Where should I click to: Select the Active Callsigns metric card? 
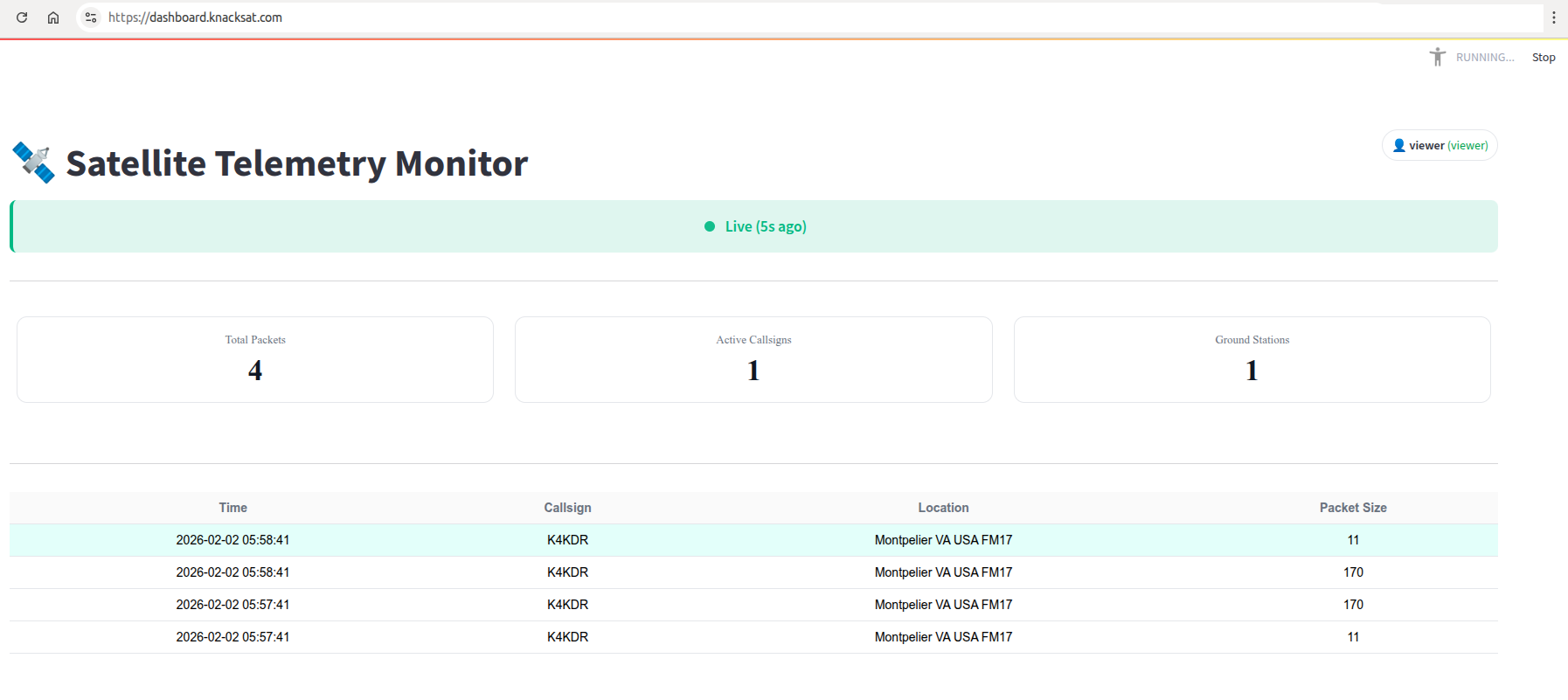[753, 359]
